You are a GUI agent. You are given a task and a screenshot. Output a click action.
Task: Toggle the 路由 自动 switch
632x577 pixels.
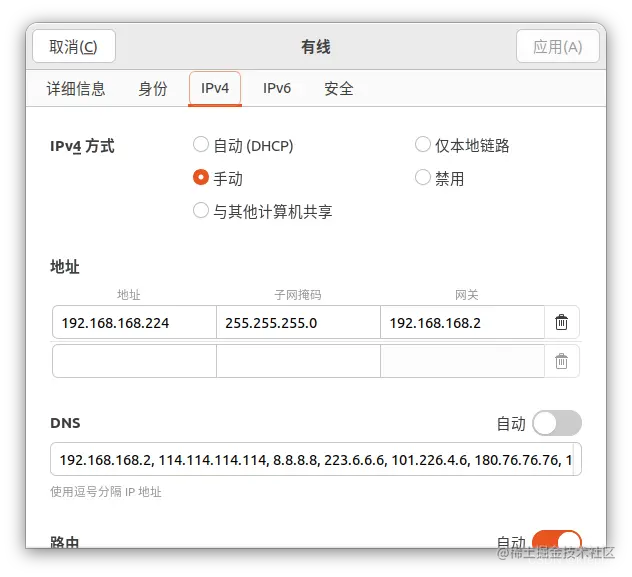tap(557, 540)
